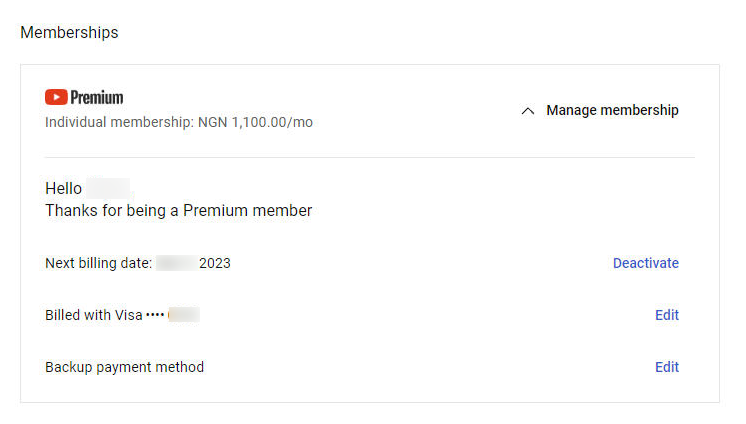Viewport: 746px width, 424px height.
Task: Click the blurred last card digits
Action: (x=184, y=315)
